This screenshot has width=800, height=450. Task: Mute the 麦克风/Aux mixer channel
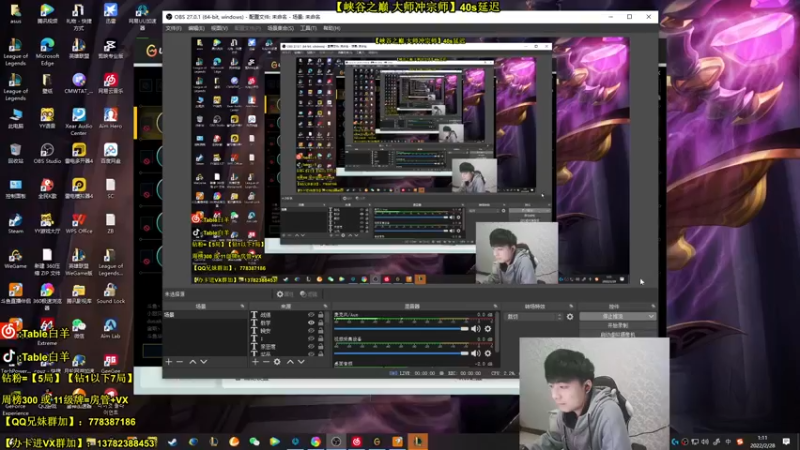476,329
